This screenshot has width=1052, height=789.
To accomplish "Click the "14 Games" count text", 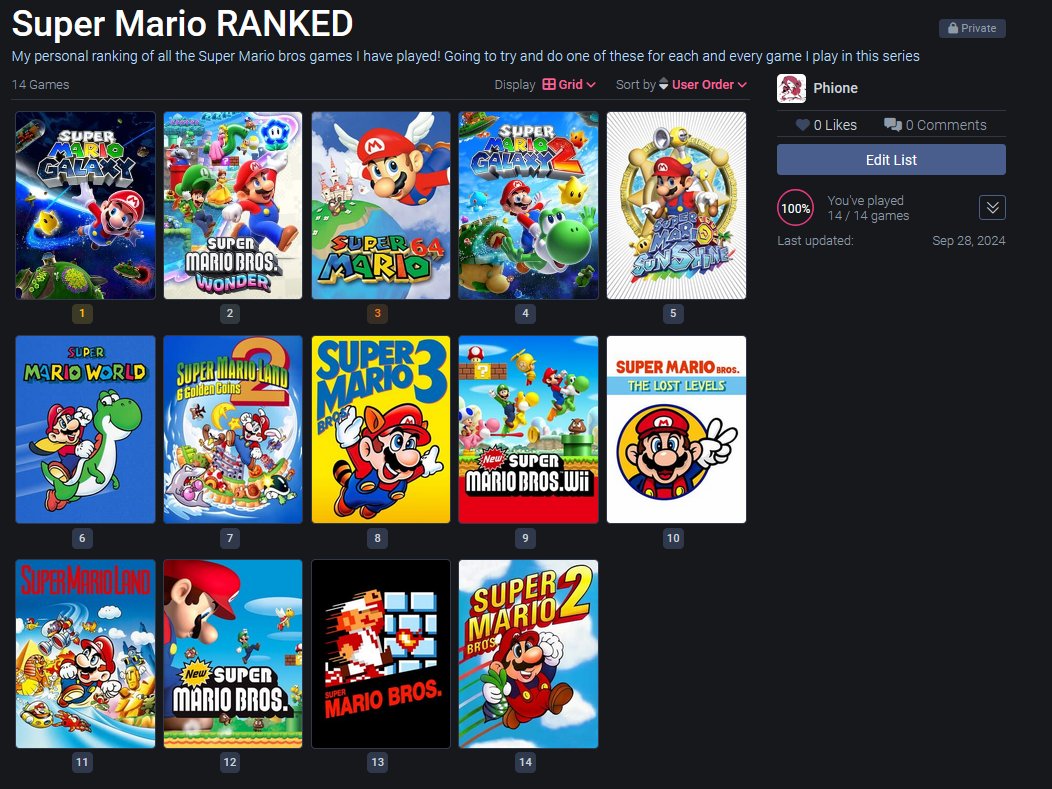I will coord(40,85).
